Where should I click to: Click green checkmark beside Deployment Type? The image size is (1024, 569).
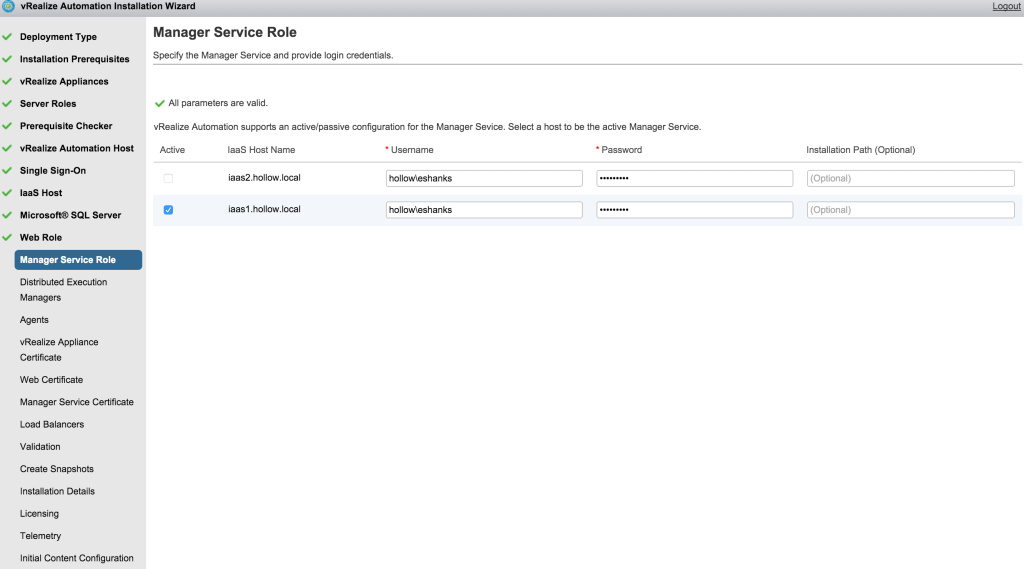pyautogui.click(x=7, y=37)
